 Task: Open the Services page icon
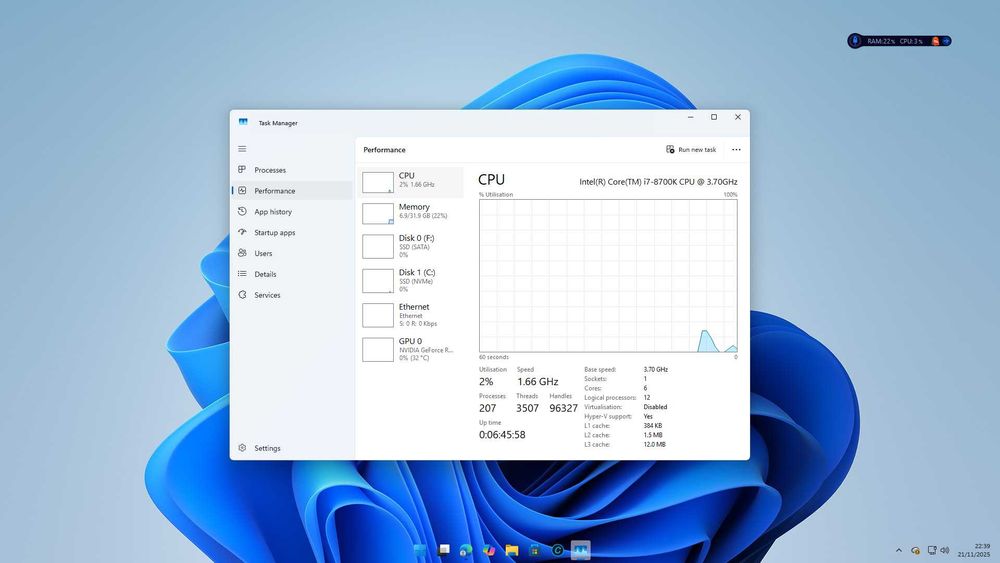[x=242, y=295]
